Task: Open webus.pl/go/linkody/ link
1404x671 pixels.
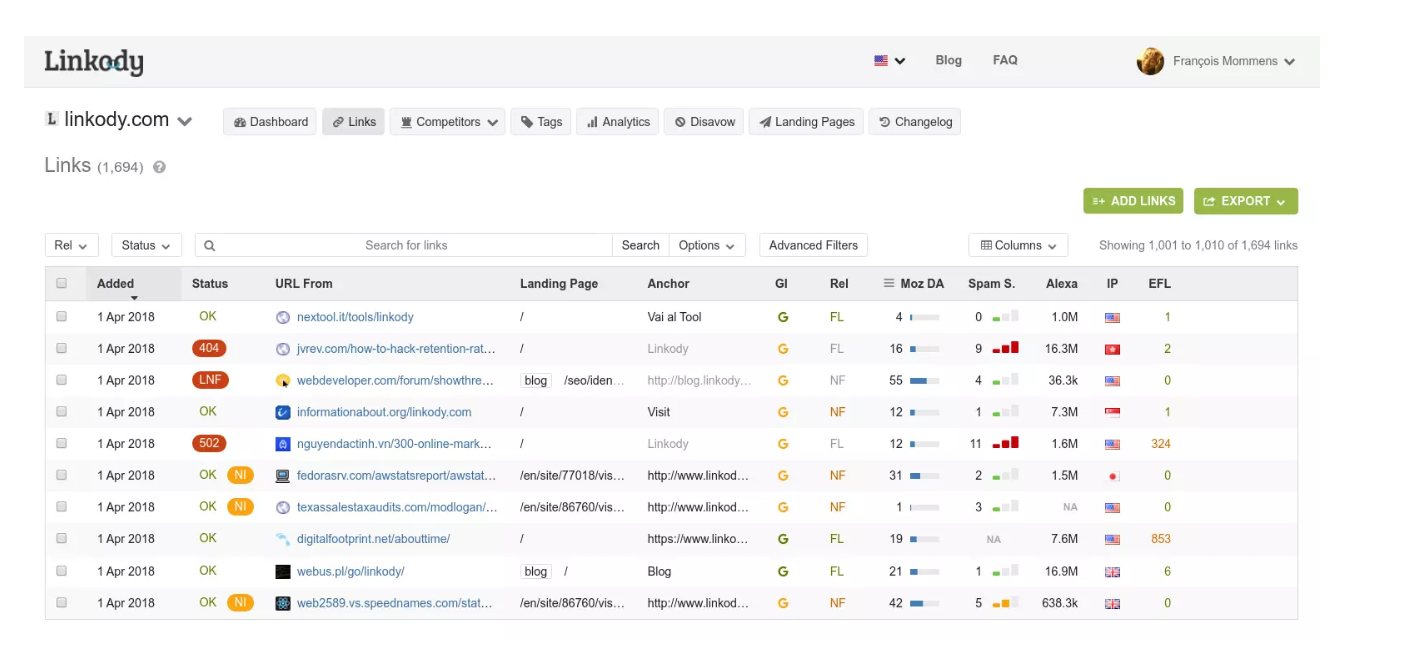Action: click(x=350, y=571)
